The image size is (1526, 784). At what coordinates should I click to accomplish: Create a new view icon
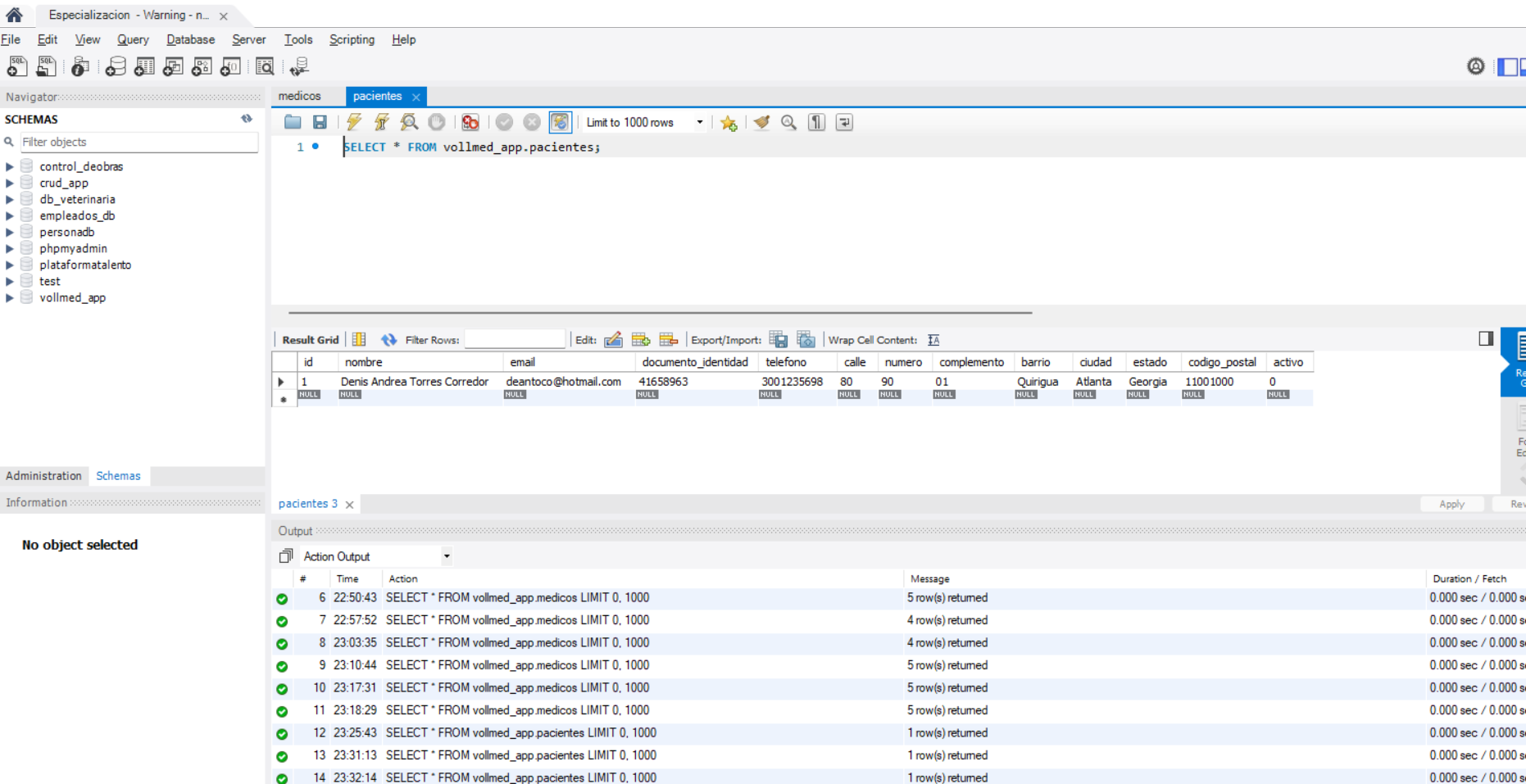pos(173,66)
